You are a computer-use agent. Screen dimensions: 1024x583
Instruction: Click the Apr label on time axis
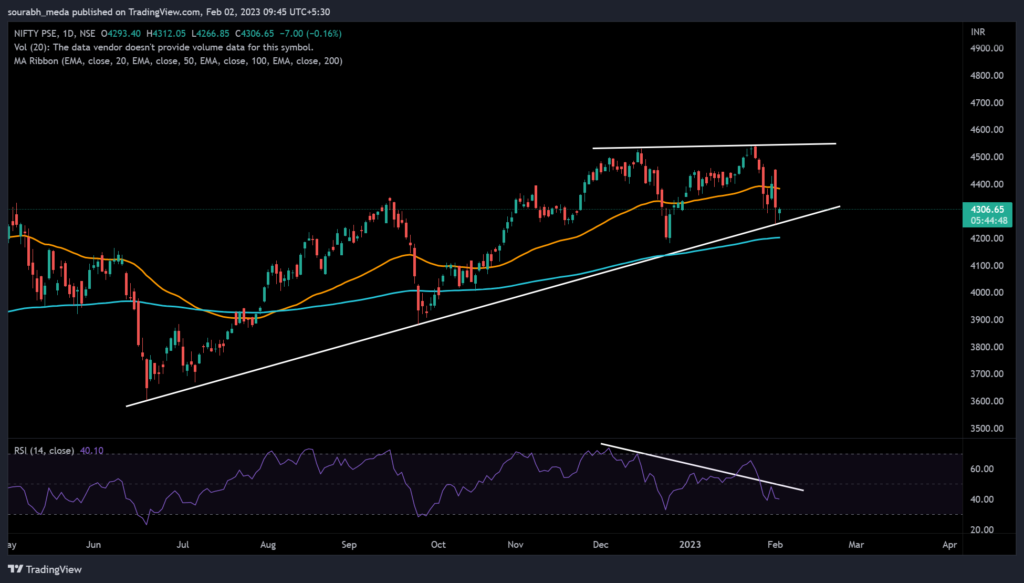click(950, 544)
